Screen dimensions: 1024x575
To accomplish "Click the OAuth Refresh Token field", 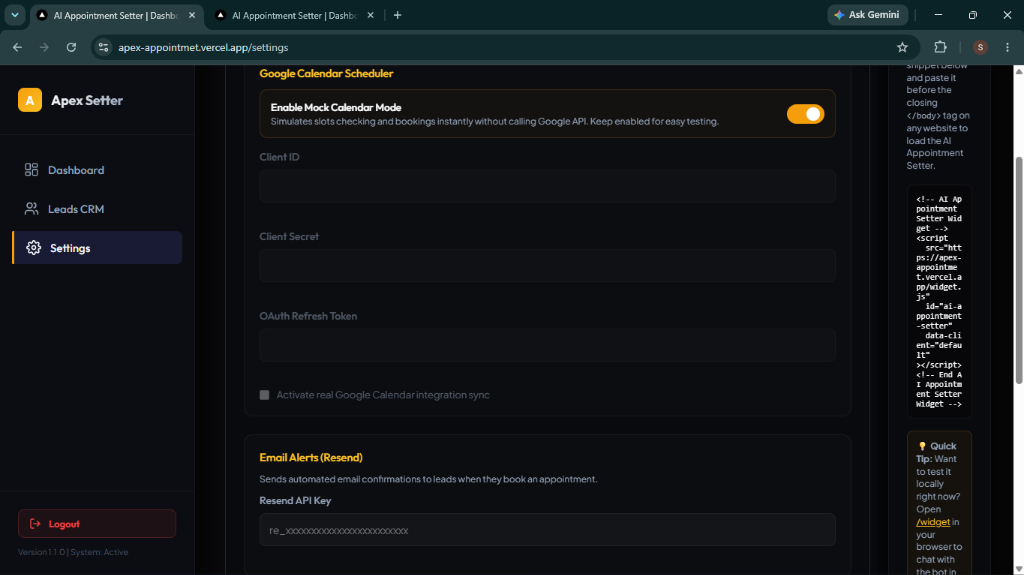I will click(x=547, y=345).
